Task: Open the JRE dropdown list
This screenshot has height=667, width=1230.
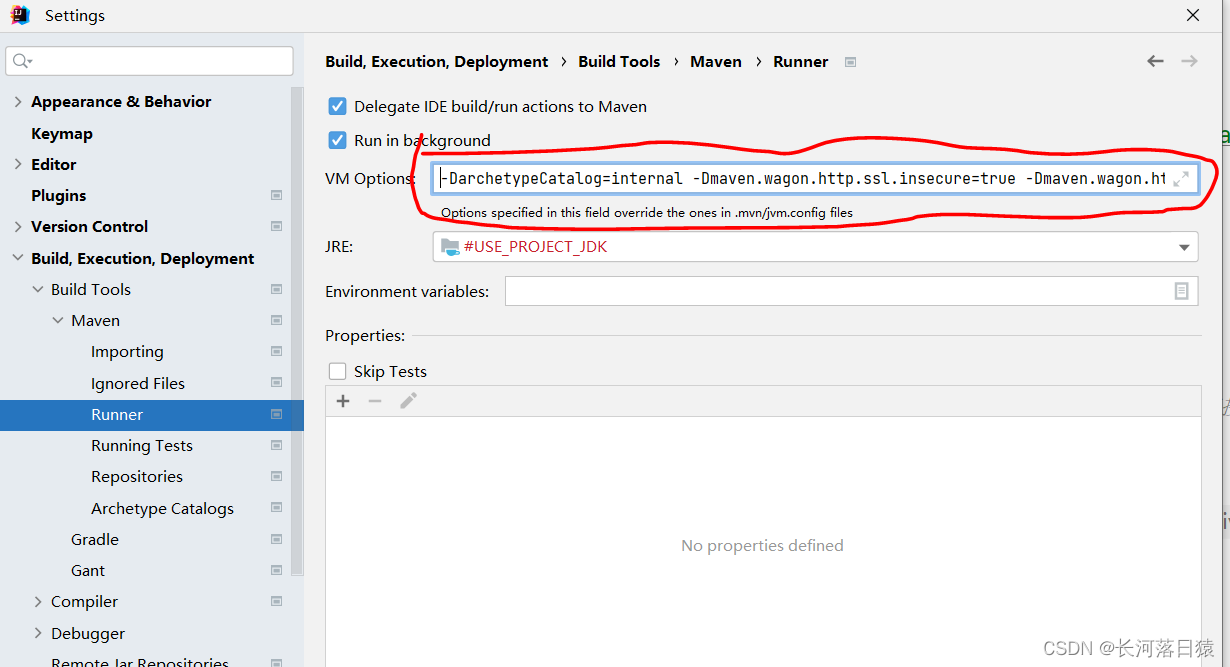Action: [1184, 247]
